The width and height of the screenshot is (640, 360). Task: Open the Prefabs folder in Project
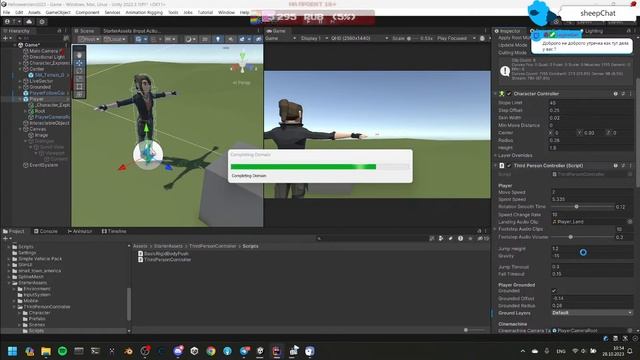[x=33, y=319]
